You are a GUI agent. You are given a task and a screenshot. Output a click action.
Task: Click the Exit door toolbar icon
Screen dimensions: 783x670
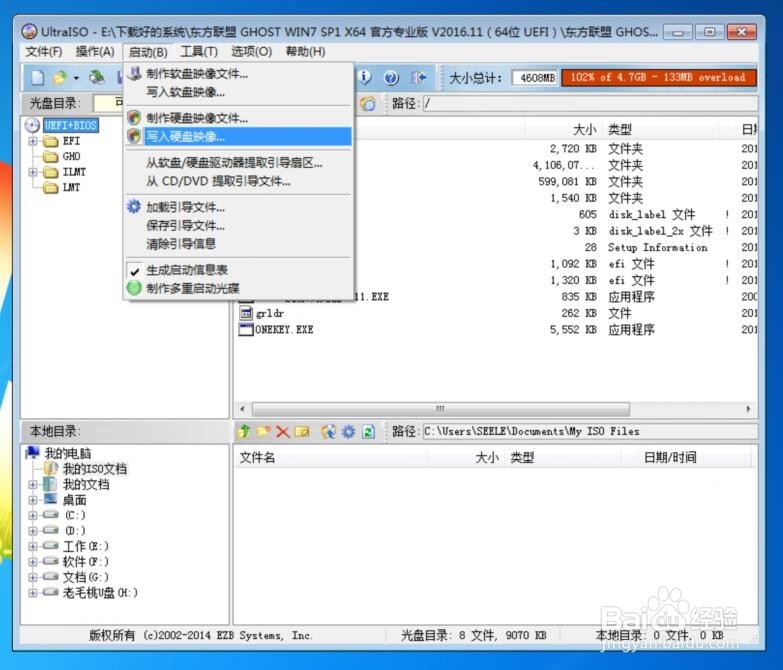click(x=418, y=77)
